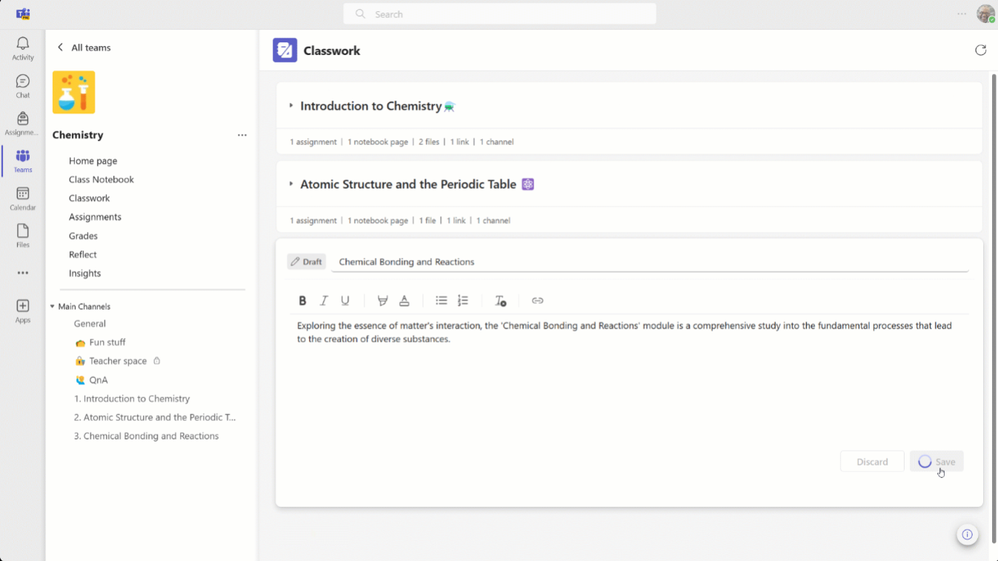Click Atomic Structure and the Periodic Table title
The height and width of the screenshot is (561, 998).
408,184
